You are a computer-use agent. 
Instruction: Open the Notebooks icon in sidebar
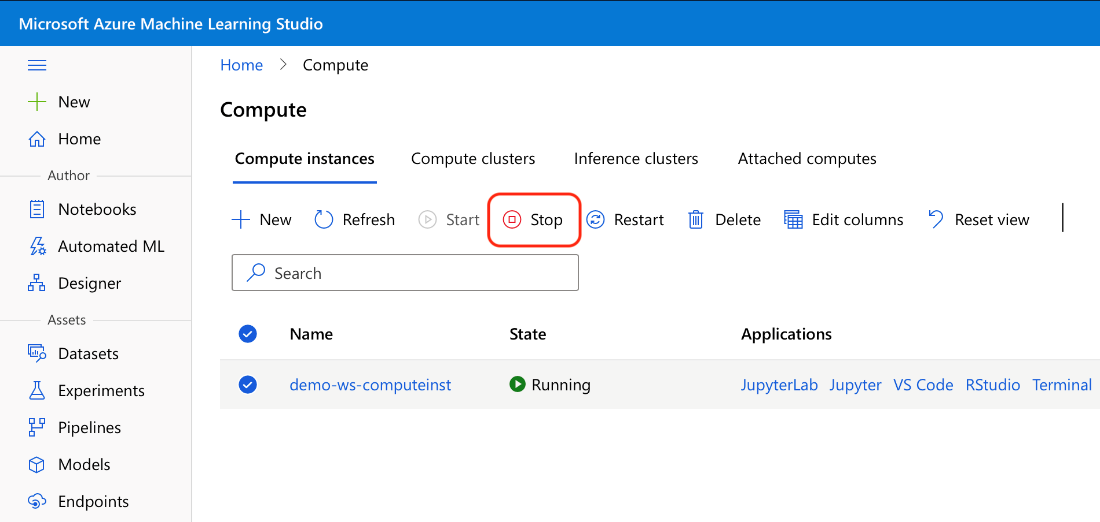coord(36,209)
